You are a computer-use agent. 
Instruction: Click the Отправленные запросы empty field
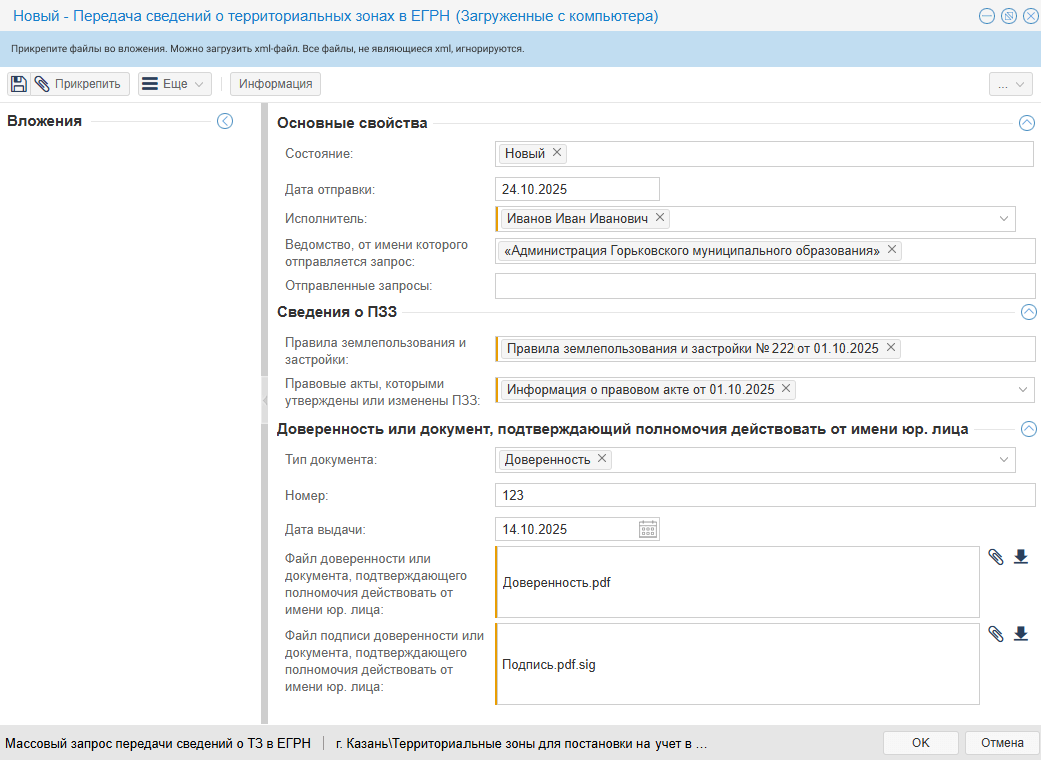click(765, 286)
